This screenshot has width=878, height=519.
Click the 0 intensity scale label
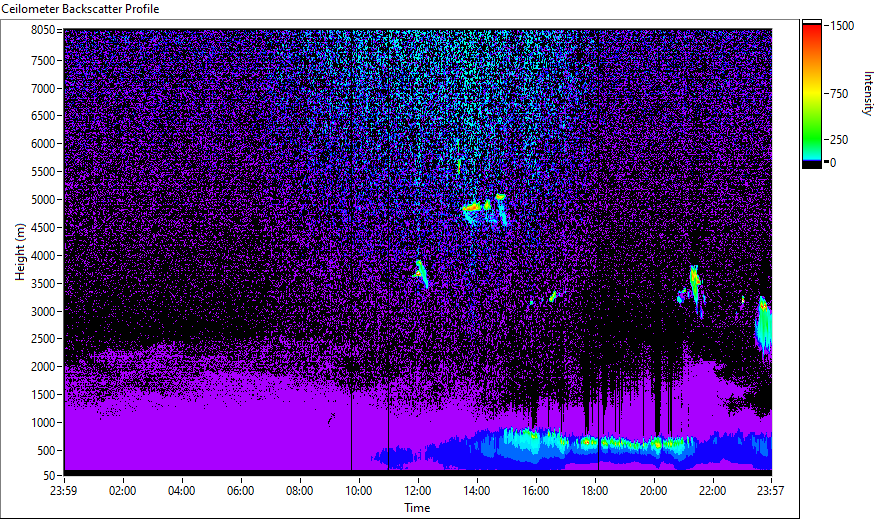pyautogui.click(x=833, y=163)
